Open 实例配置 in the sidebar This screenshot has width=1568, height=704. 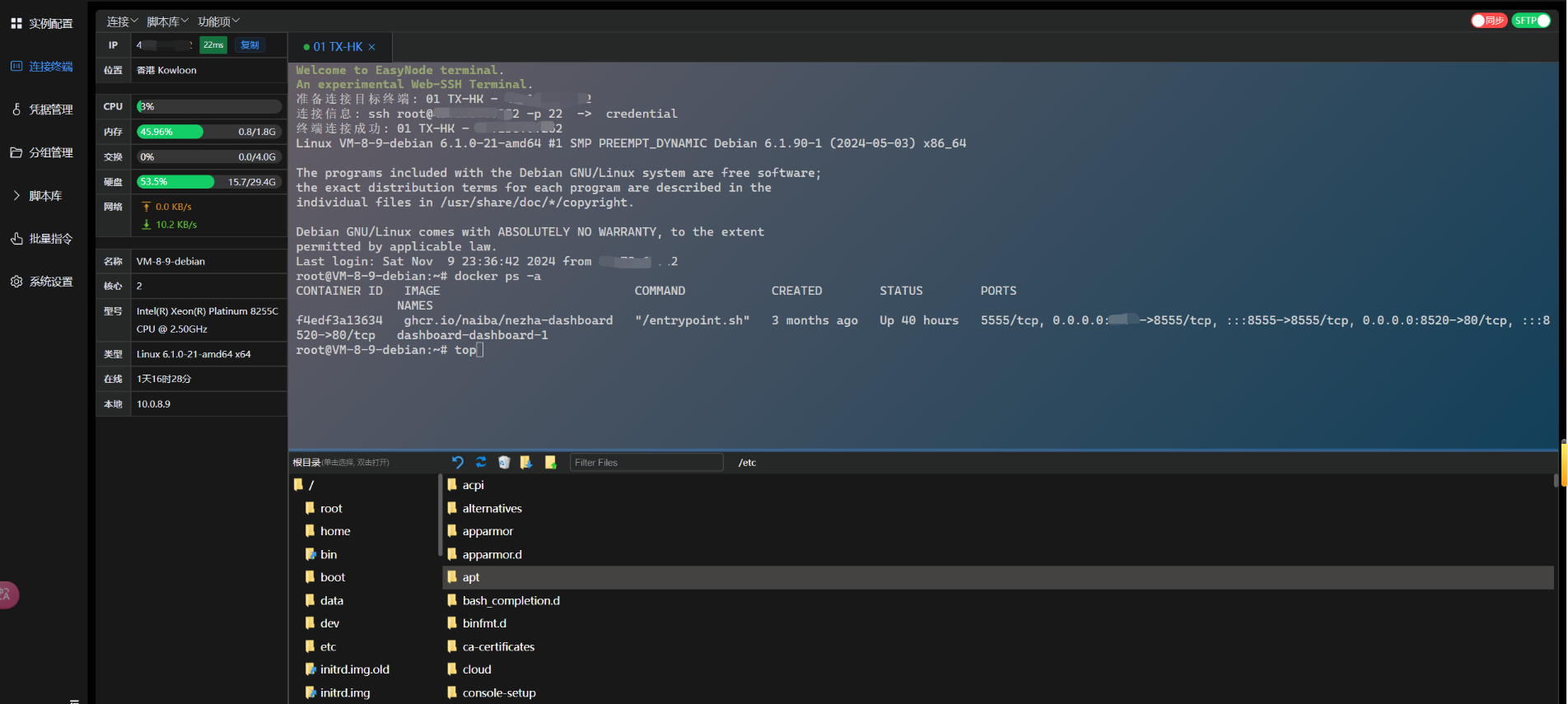point(42,24)
